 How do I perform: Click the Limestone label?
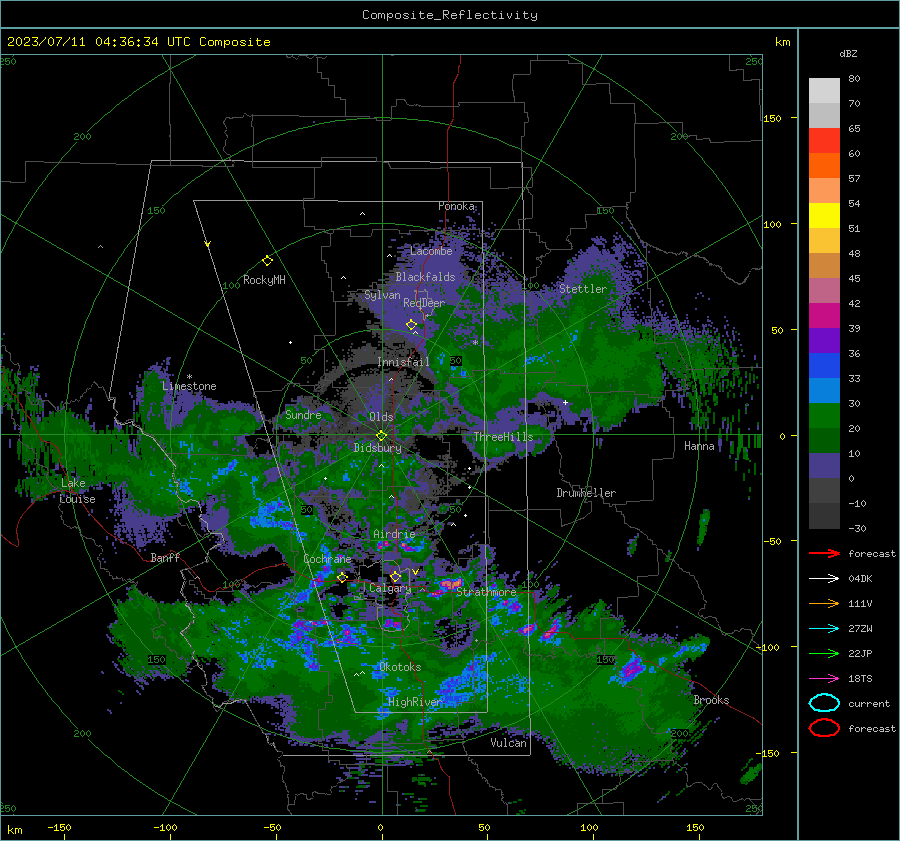tap(189, 386)
